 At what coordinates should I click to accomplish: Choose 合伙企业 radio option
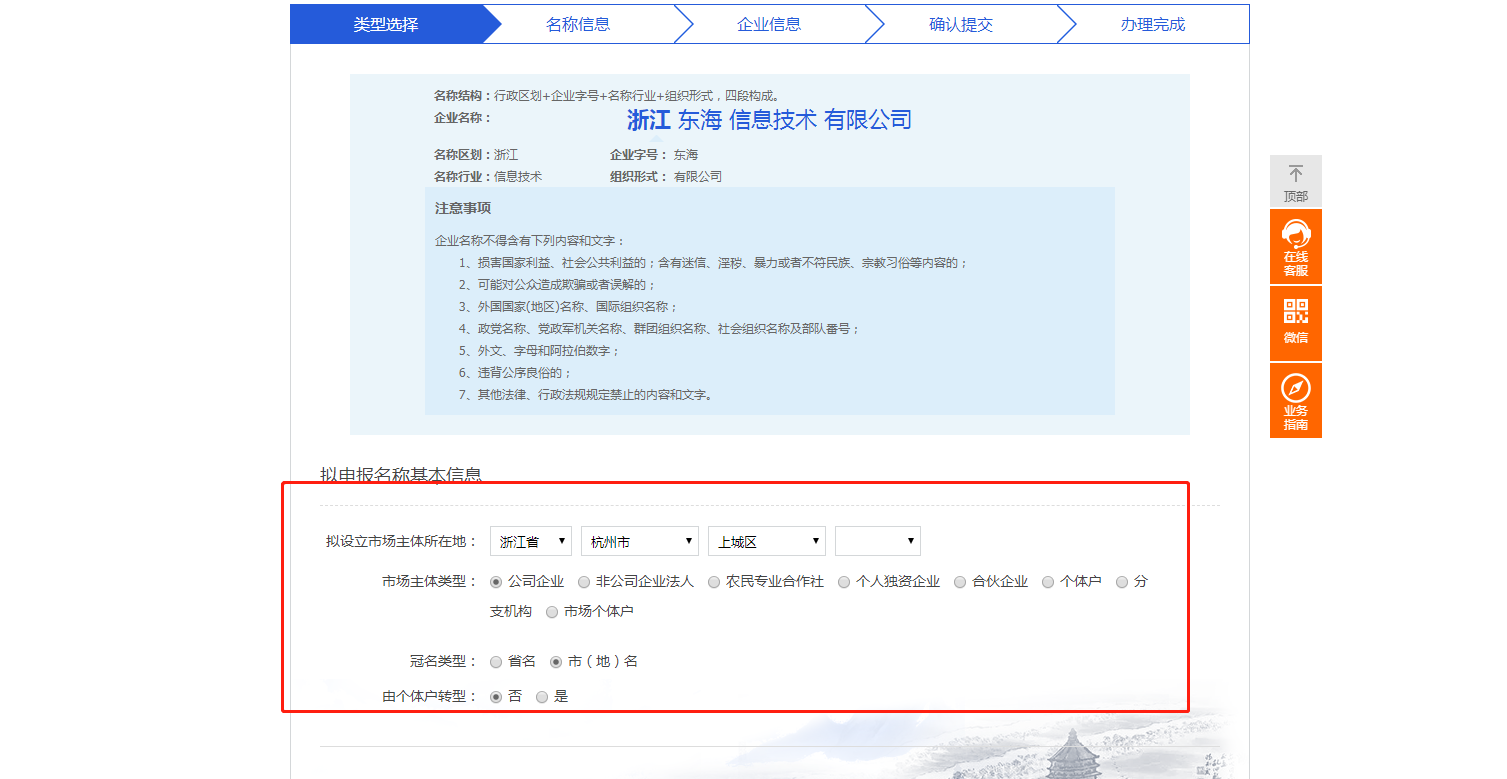pyautogui.click(x=960, y=582)
